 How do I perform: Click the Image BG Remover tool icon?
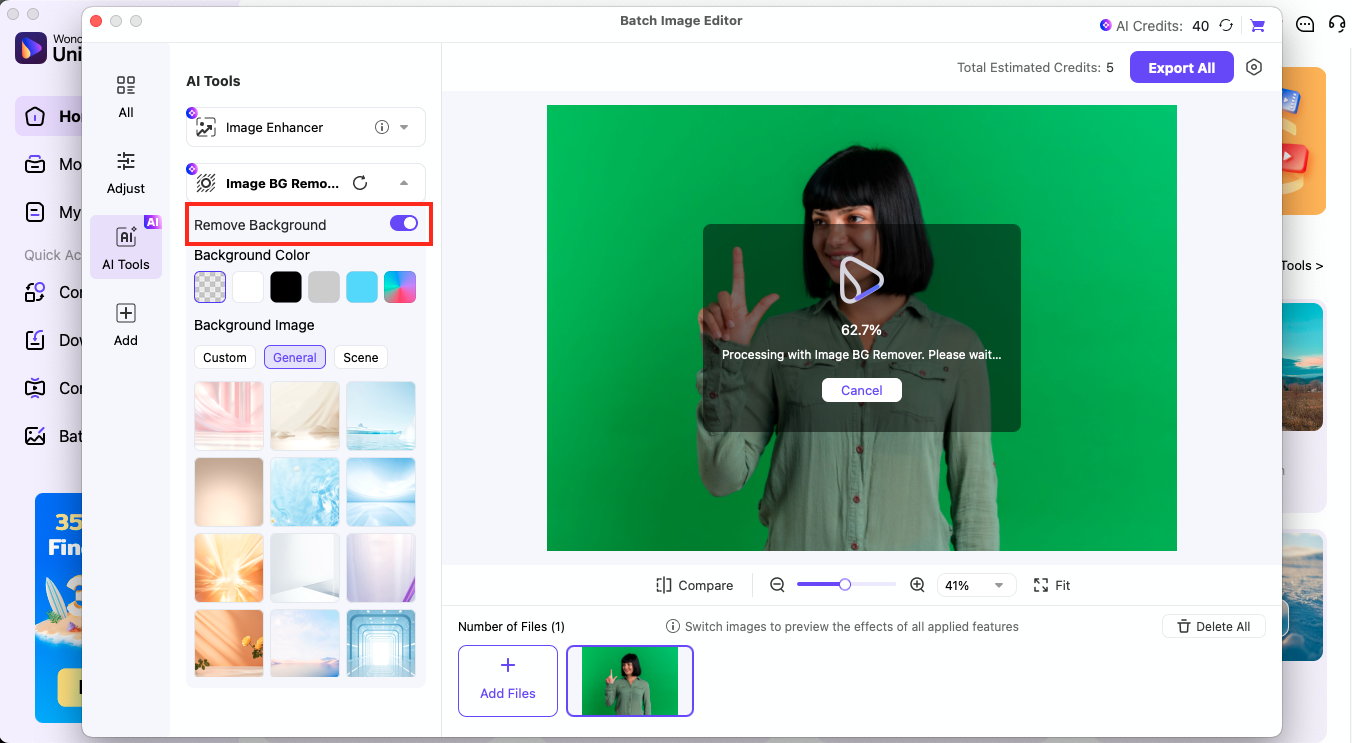coord(206,183)
